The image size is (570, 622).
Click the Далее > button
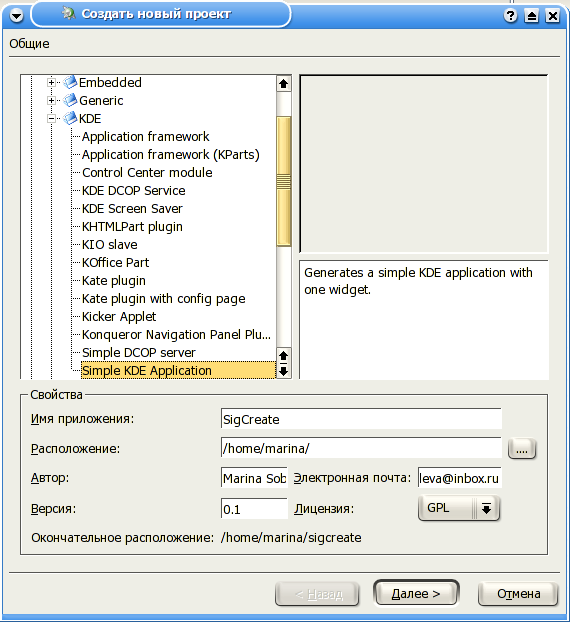(416, 594)
